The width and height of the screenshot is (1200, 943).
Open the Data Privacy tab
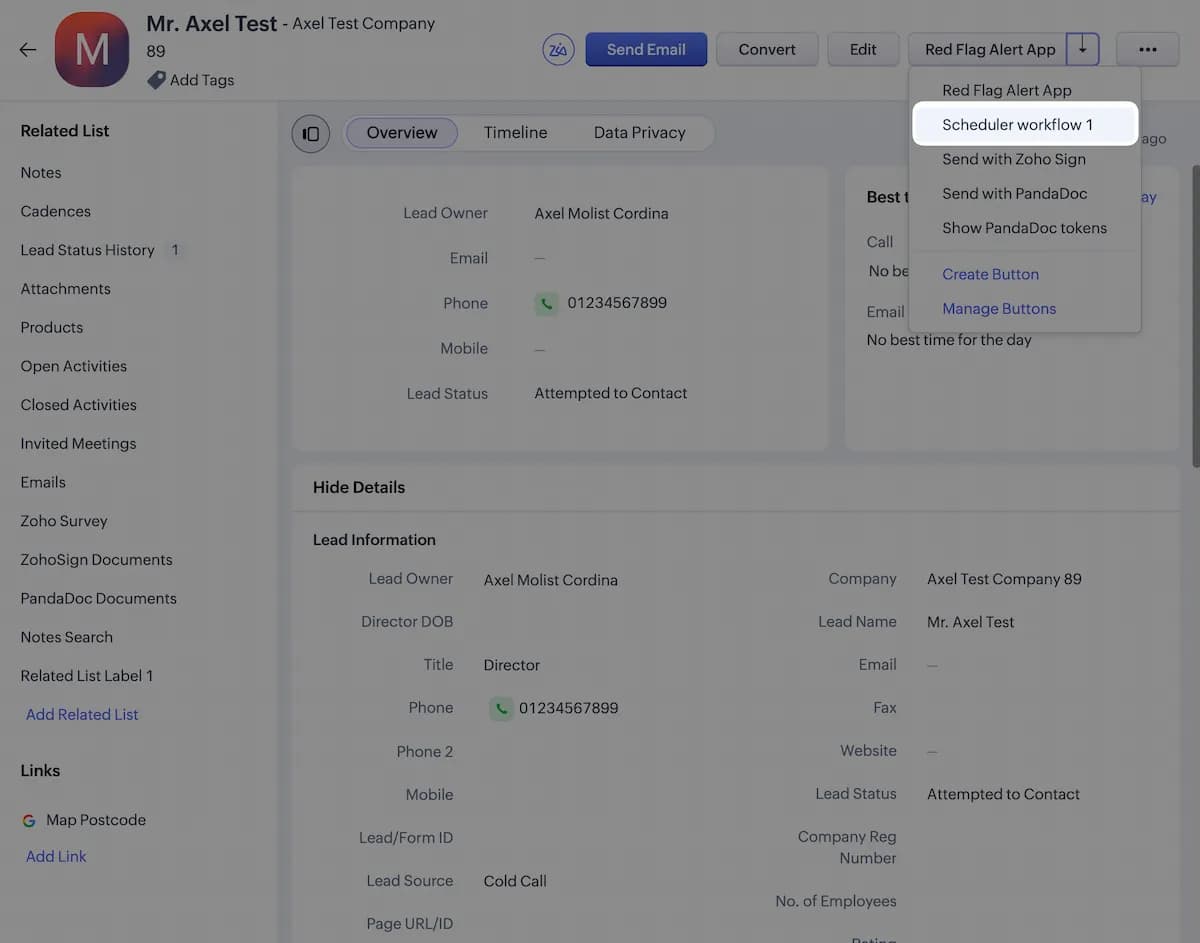[x=639, y=132]
